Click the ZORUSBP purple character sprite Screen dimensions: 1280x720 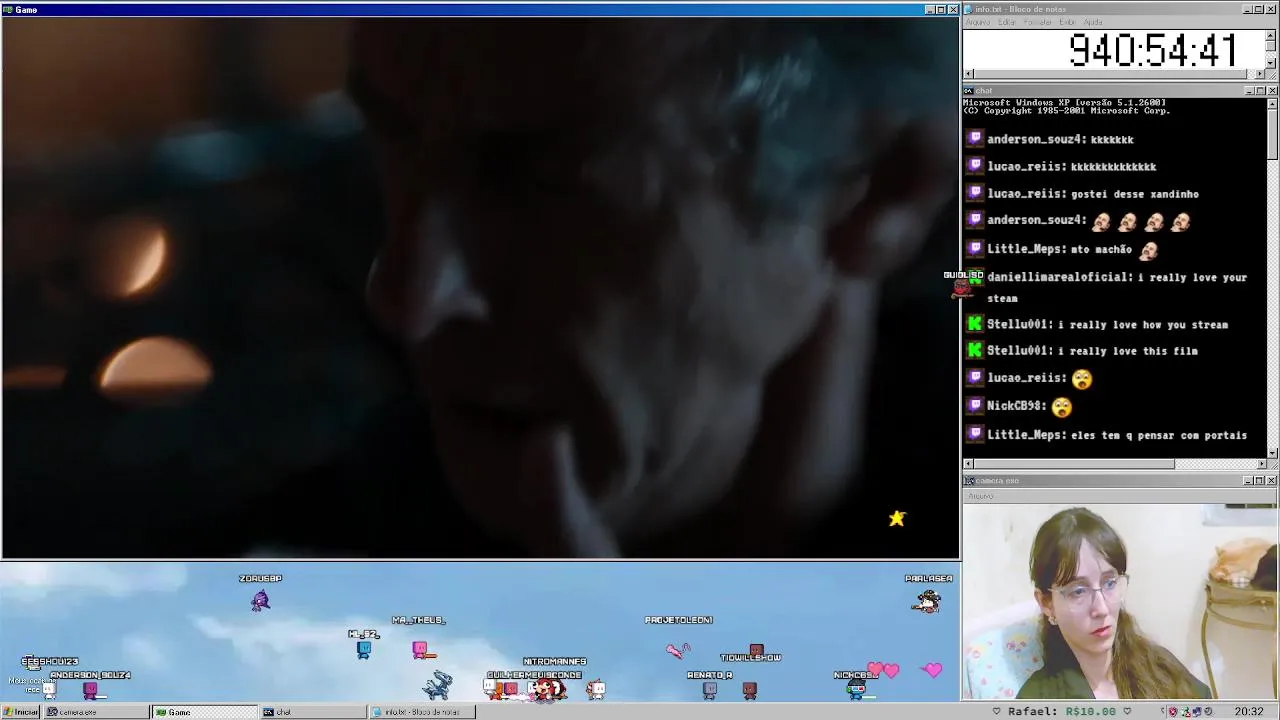260,600
